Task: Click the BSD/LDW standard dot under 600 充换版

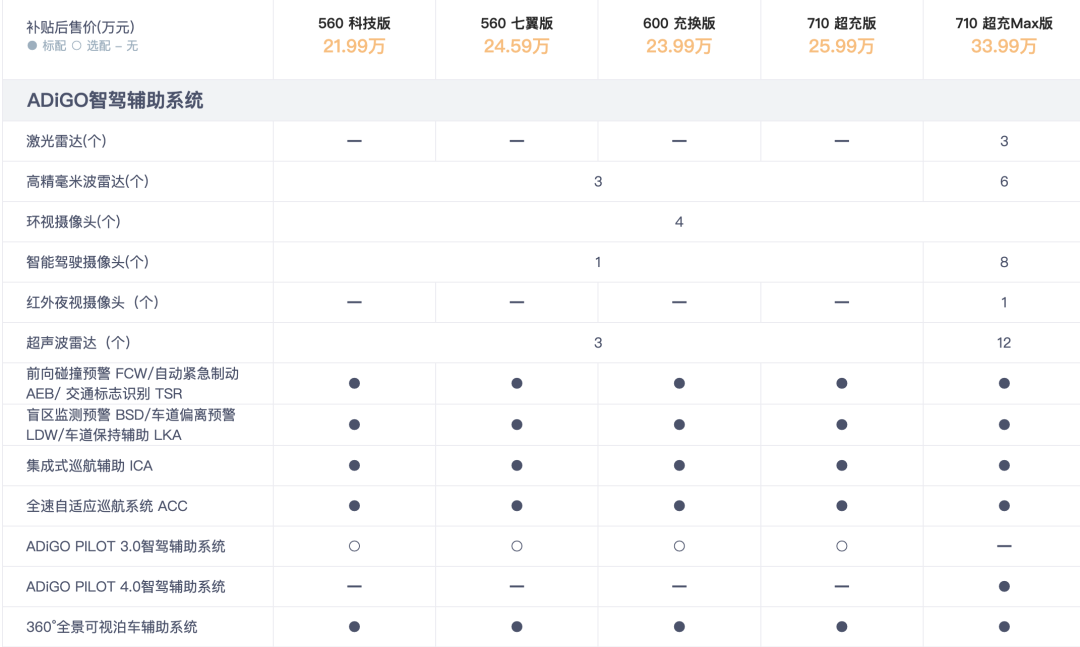Action: (x=679, y=424)
